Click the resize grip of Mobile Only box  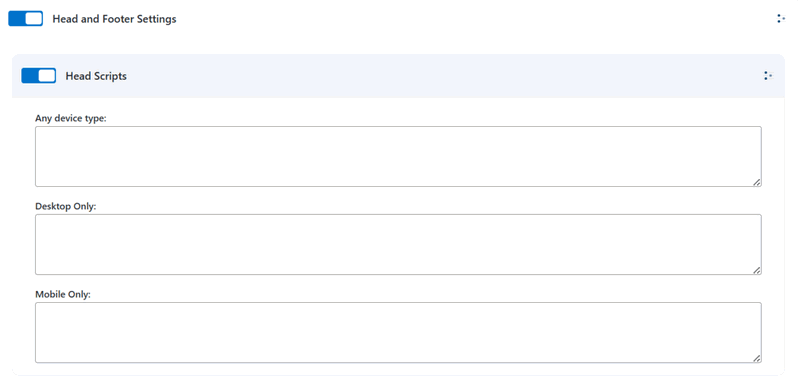click(757, 358)
